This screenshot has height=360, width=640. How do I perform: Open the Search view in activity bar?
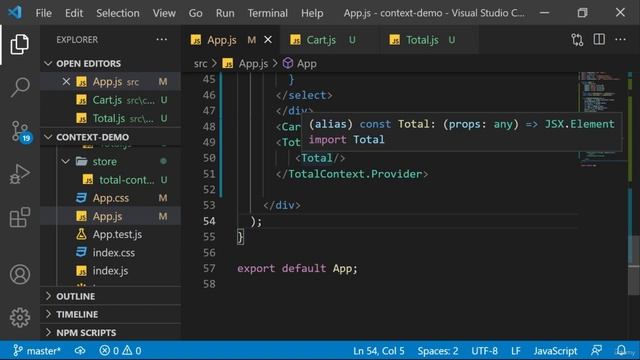coord(19,87)
